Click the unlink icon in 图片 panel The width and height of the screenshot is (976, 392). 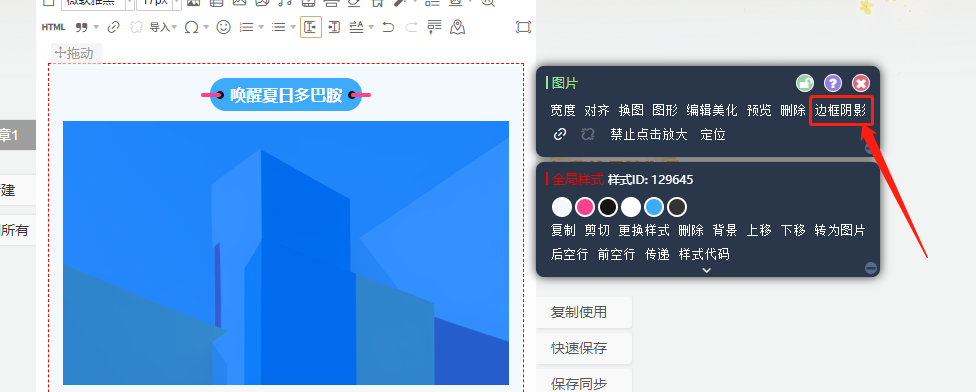point(588,134)
